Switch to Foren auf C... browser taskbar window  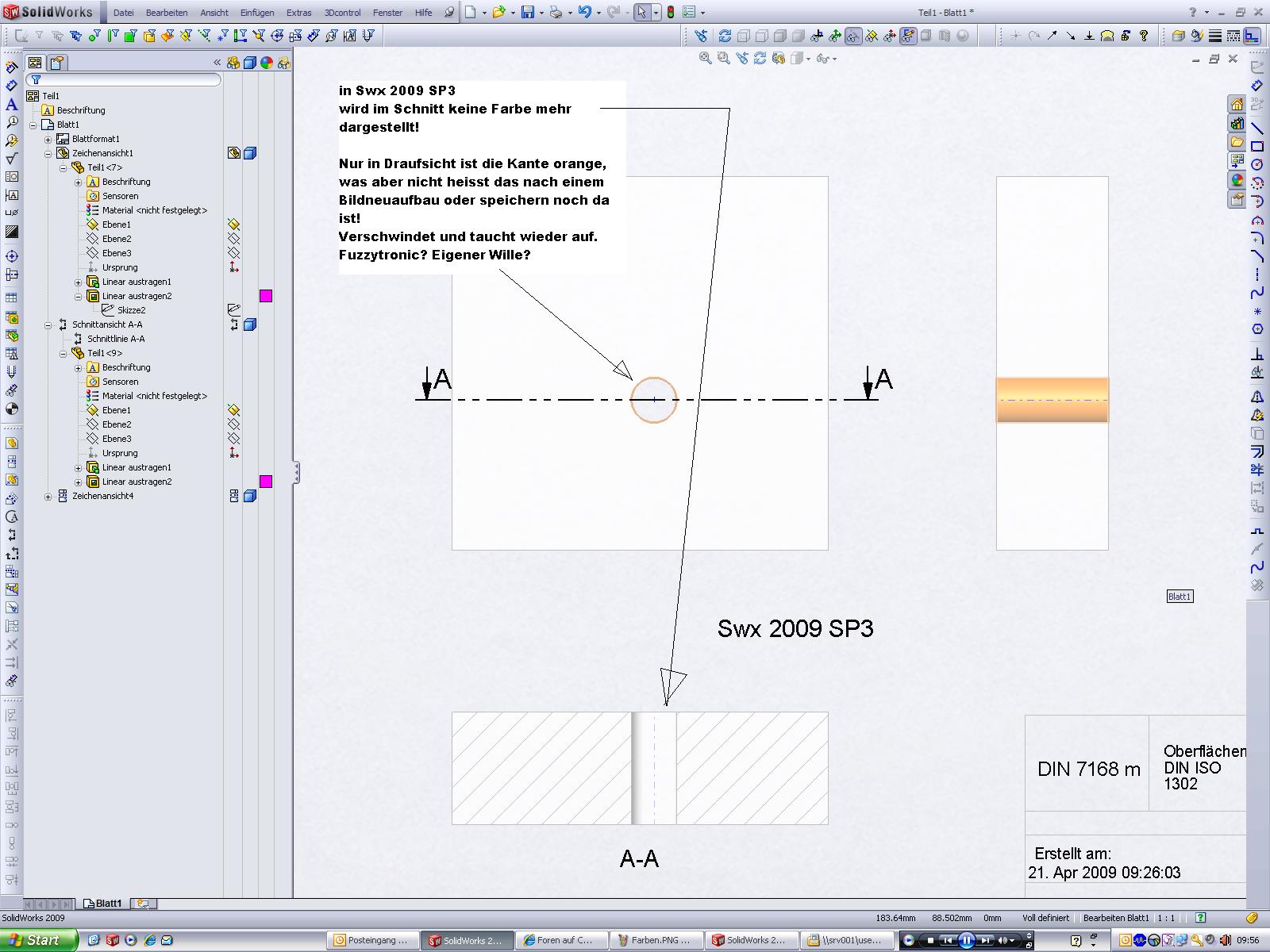[563, 940]
